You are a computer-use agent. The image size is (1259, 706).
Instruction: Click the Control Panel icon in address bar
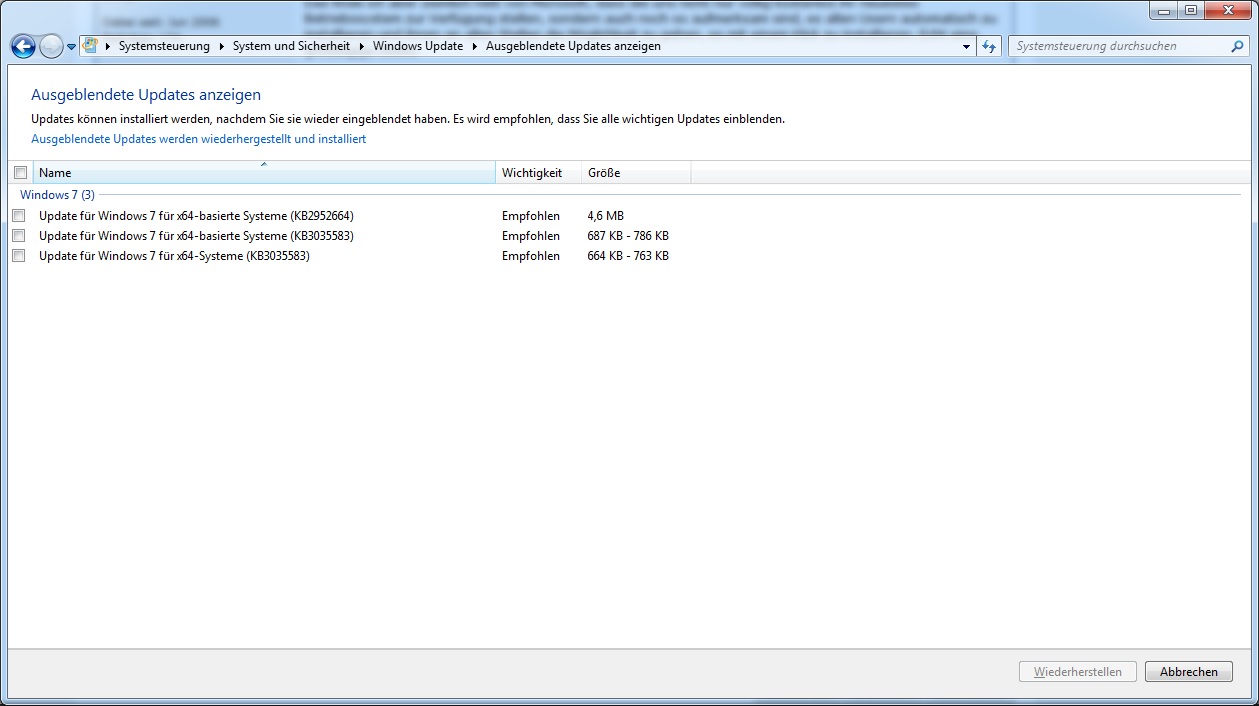(90, 46)
